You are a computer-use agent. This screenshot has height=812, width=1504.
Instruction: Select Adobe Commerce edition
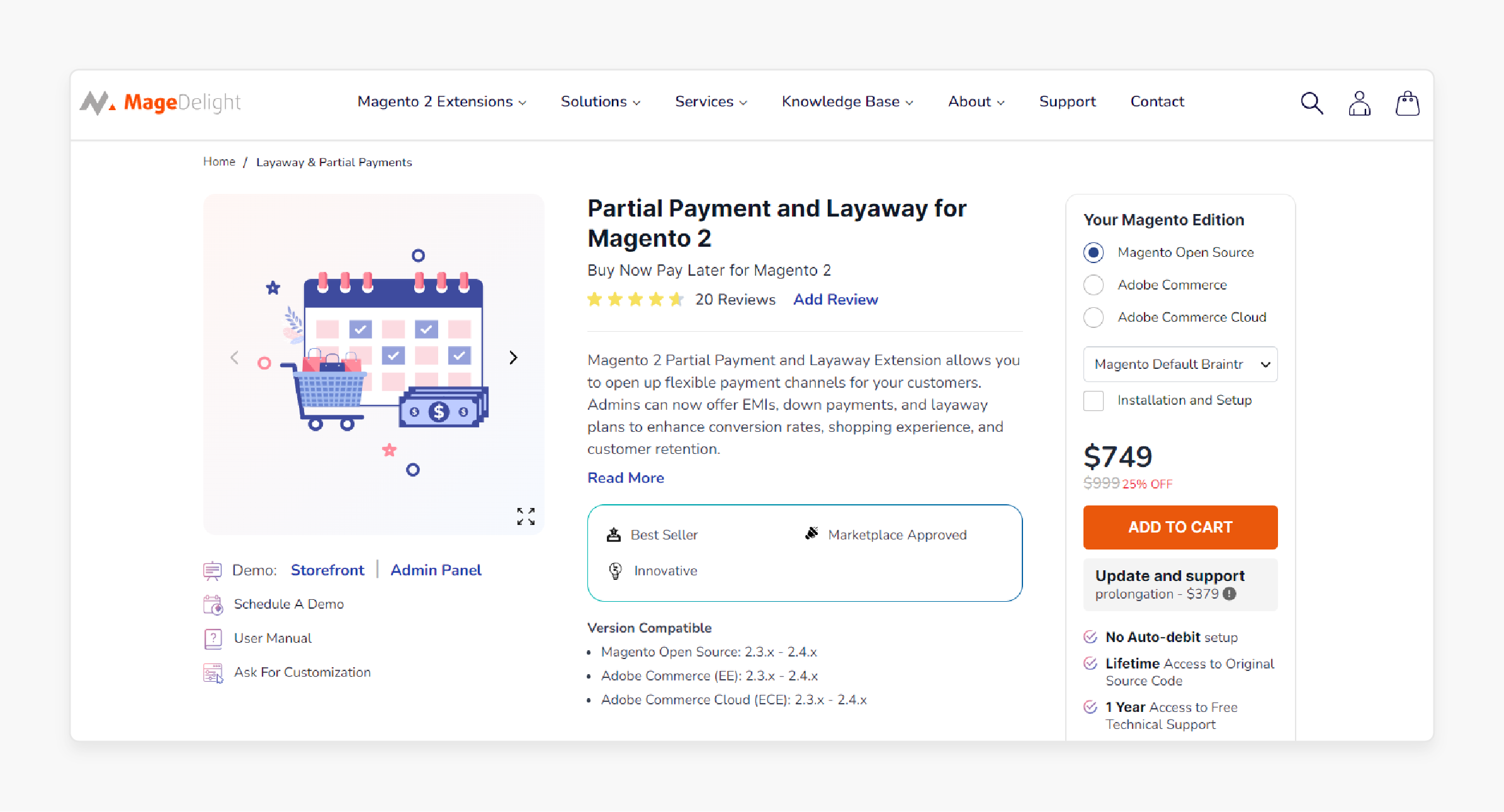(x=1093, y=285)
